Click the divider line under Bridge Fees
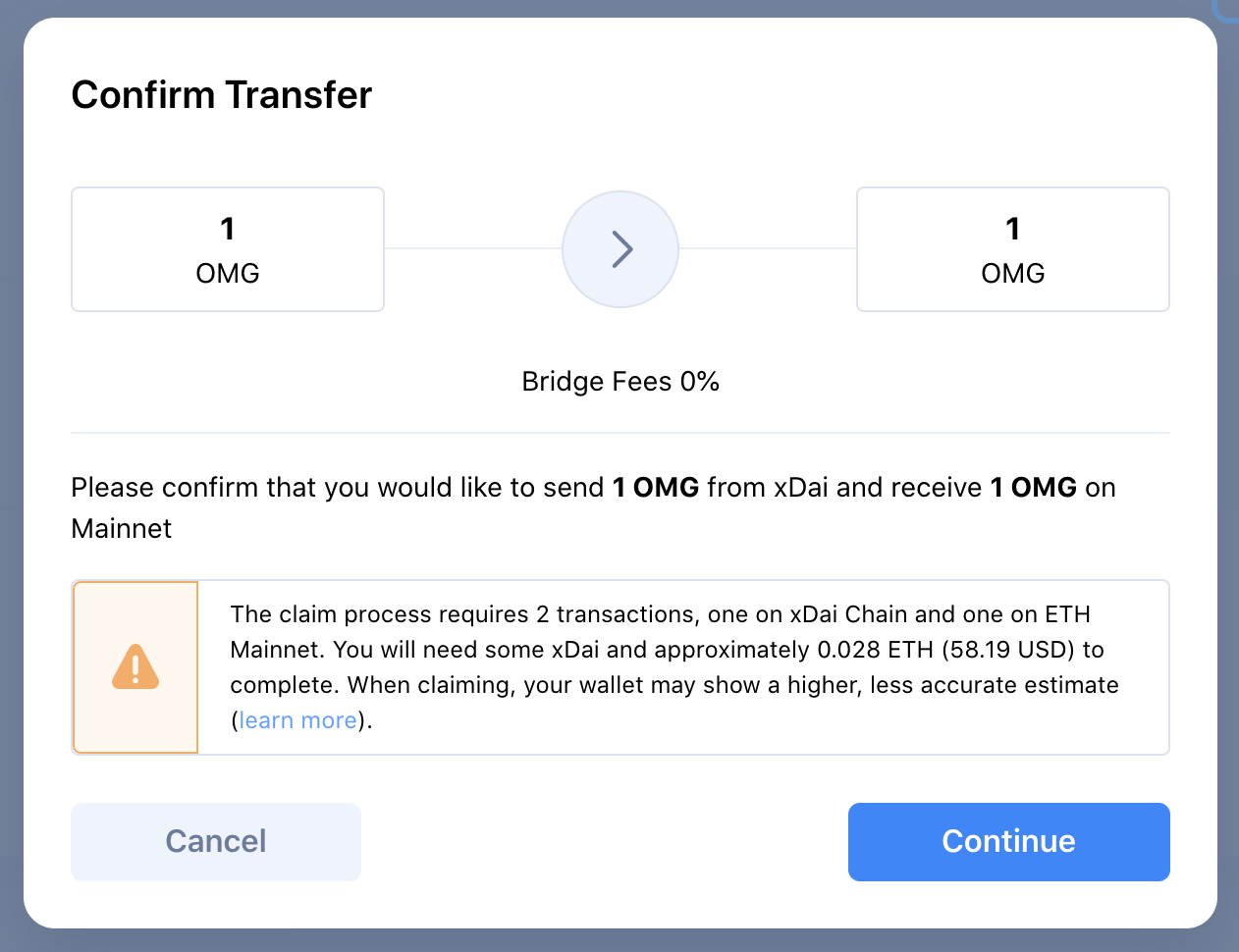Image resolution: width=1239 pixels, height=952 pixels. pos(620,431)
